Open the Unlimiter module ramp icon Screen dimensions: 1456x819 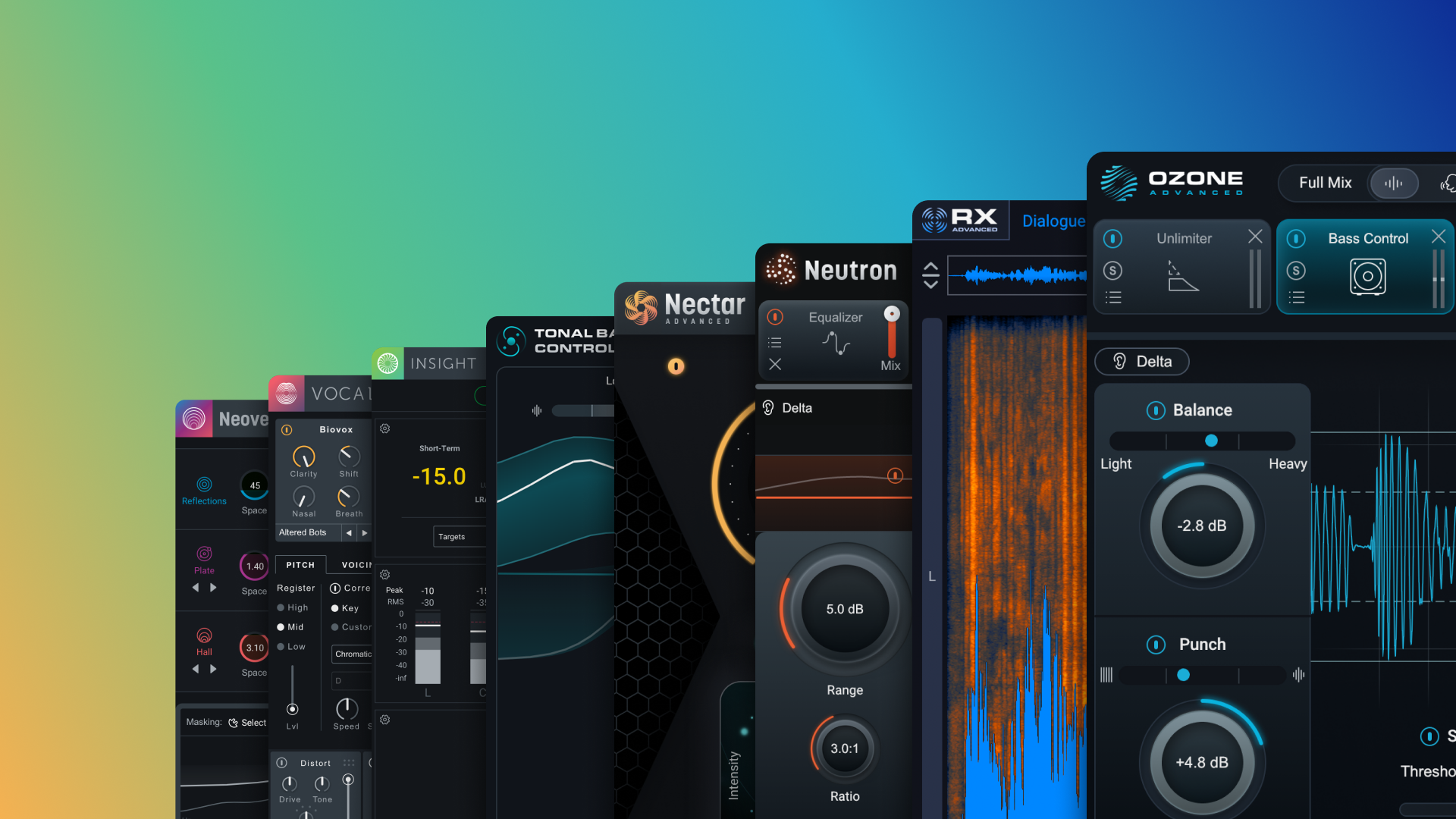click(x=1182, y=276)
